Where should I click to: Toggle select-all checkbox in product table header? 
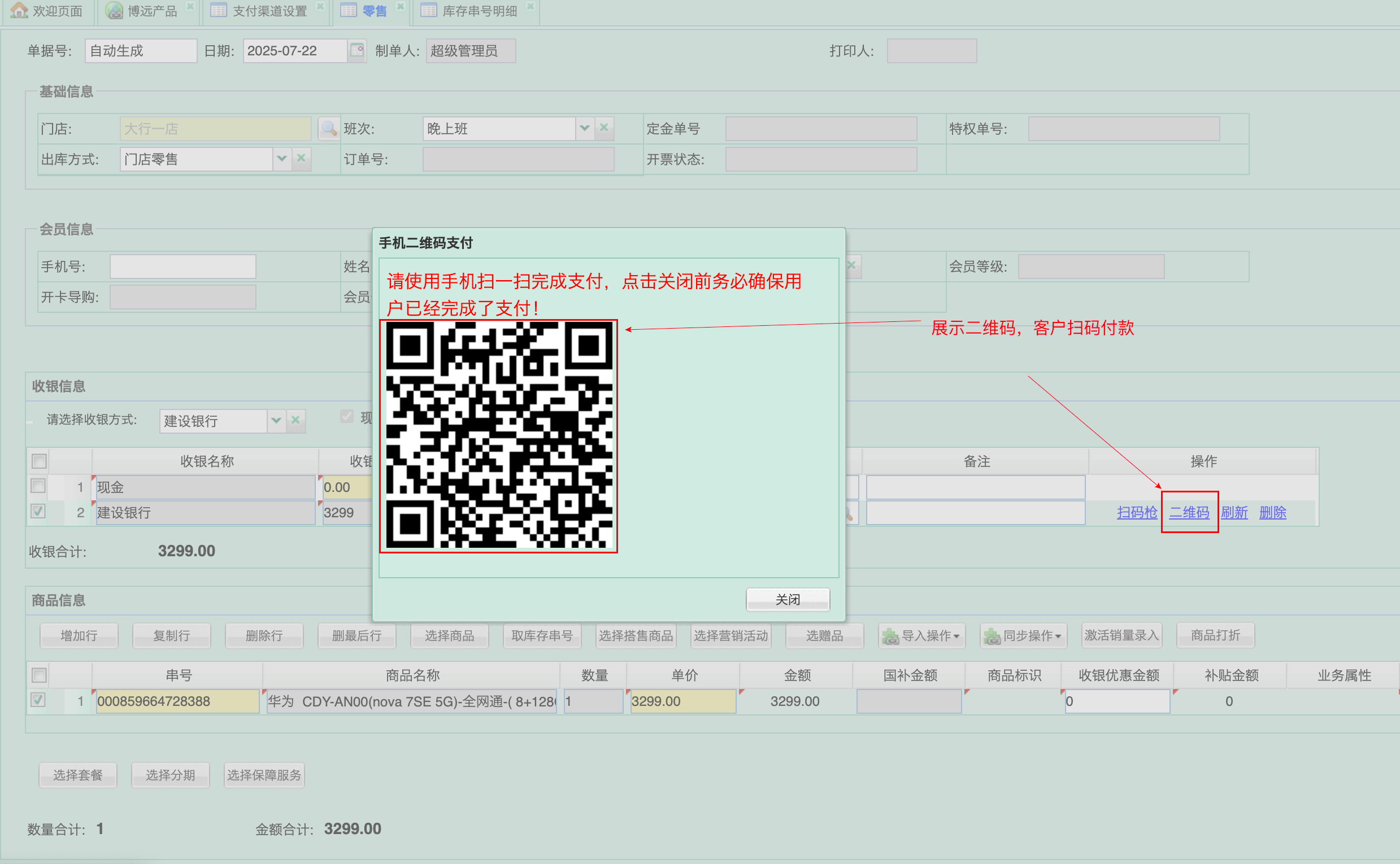[39, 675]
